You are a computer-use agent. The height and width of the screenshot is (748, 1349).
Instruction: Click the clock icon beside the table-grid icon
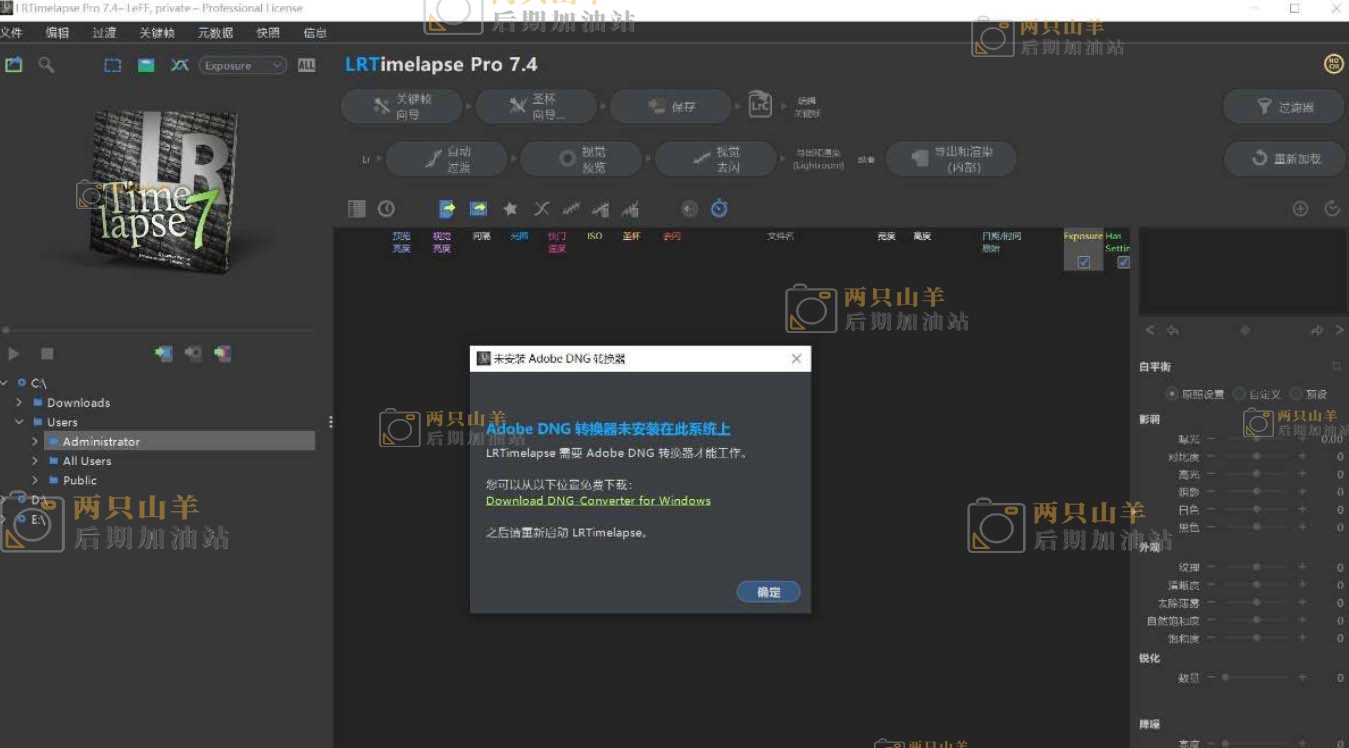(x=386, y=209)
